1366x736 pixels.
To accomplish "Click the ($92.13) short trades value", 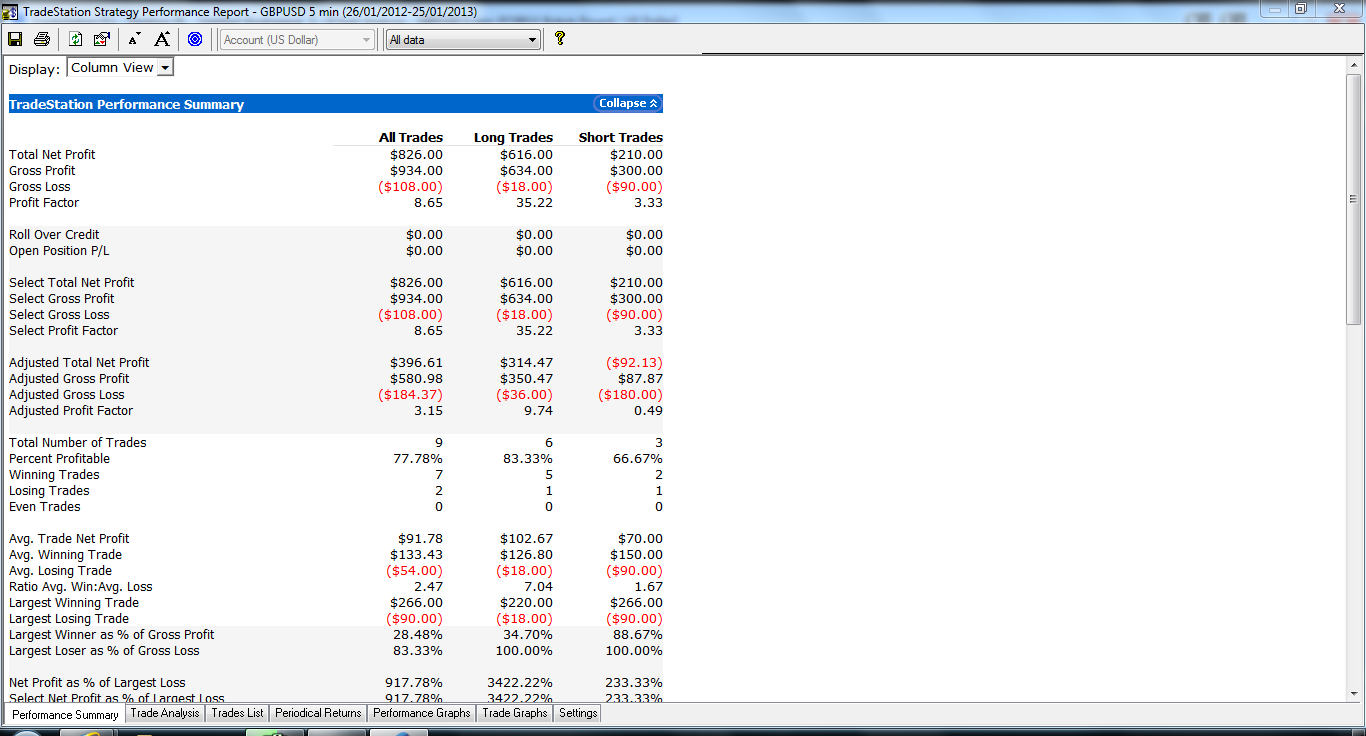I will (x=634, y=363).
